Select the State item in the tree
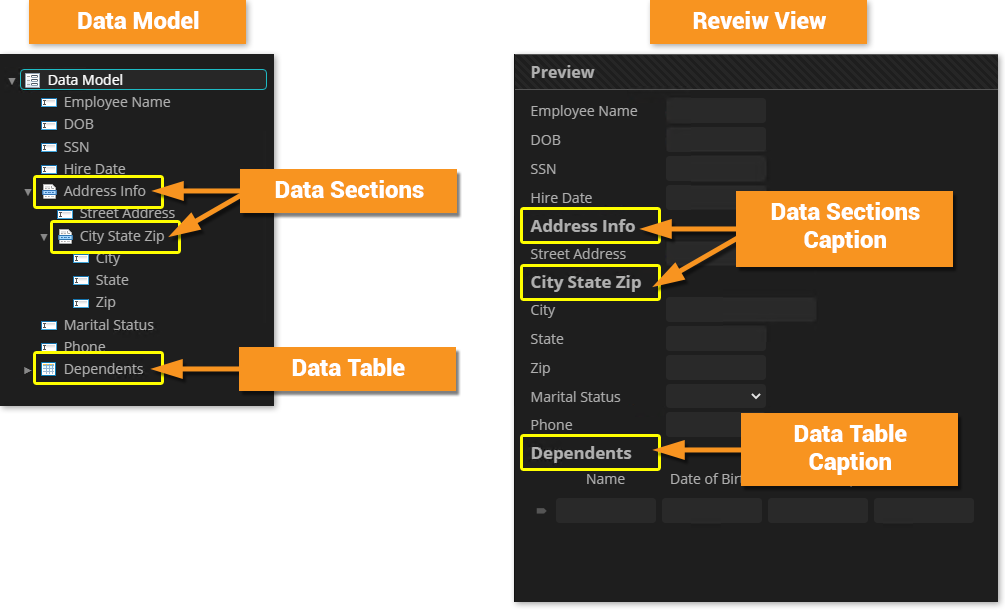Image resolution: width=1005 pixels, height=610 pixels. [x=112, y=280]
